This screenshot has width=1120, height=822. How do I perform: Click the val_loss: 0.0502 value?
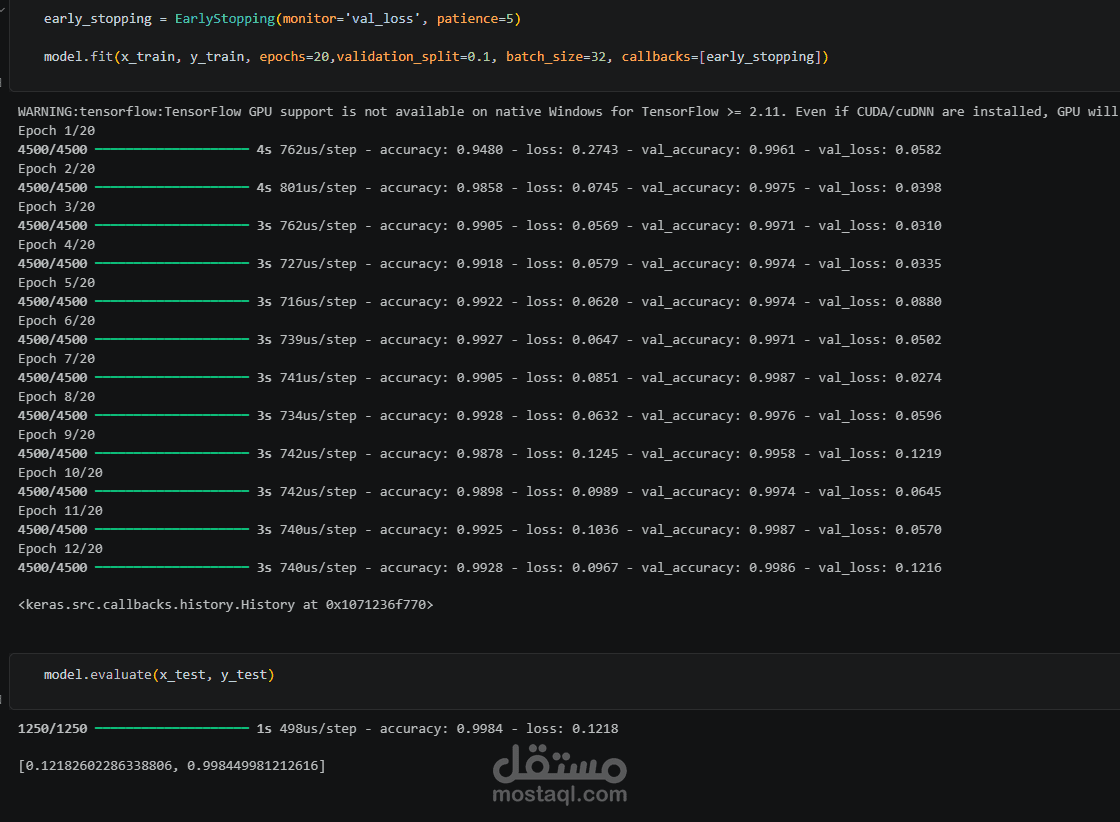880,339
